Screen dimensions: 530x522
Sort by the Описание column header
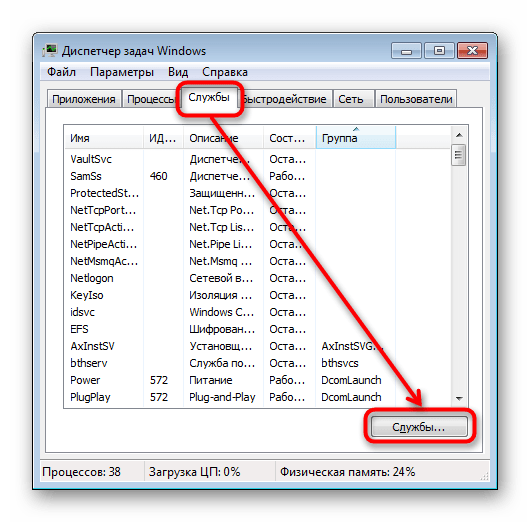coord(223,138)
